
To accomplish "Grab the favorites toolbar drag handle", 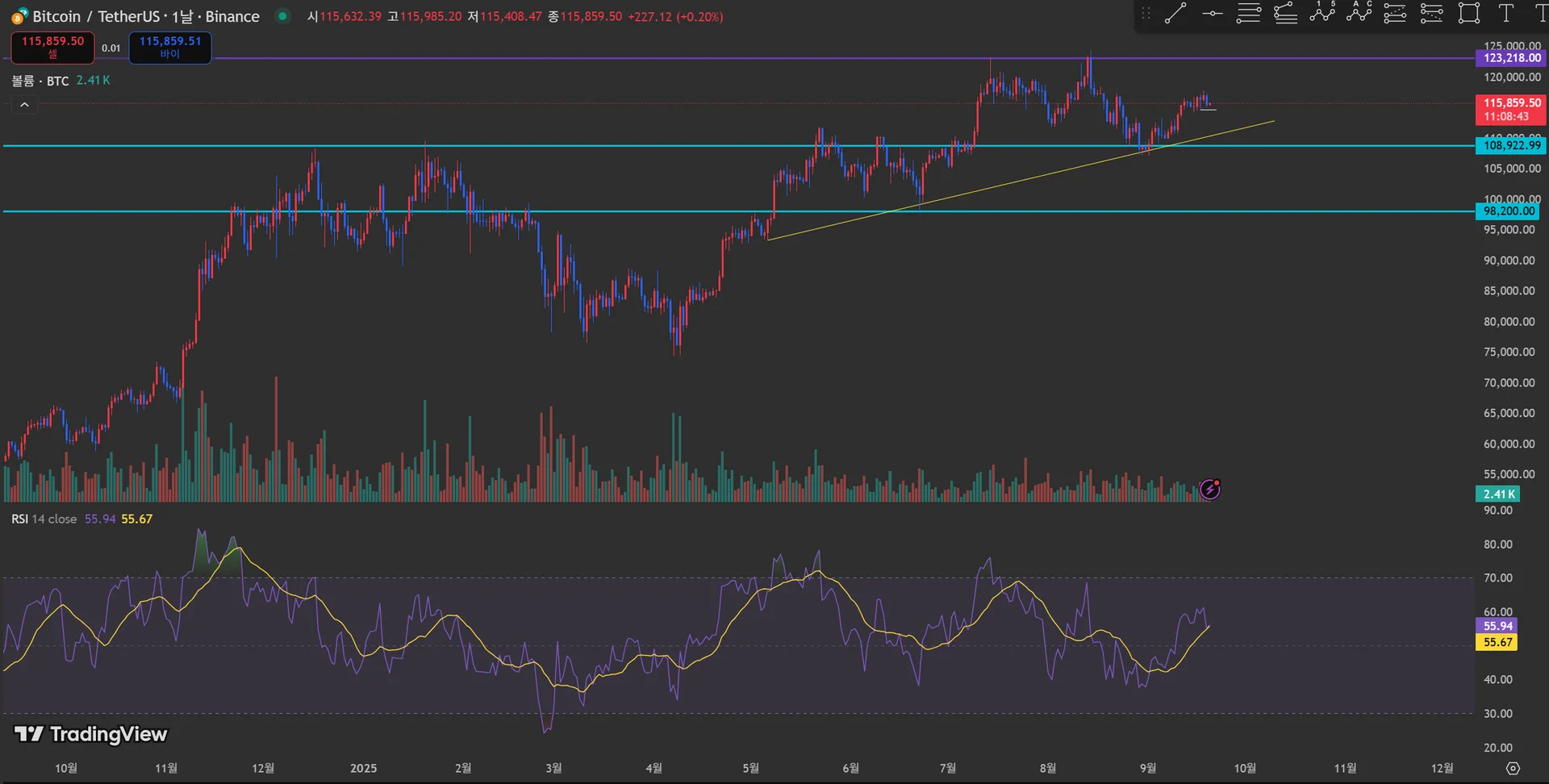I will [x=1146, y=13].
